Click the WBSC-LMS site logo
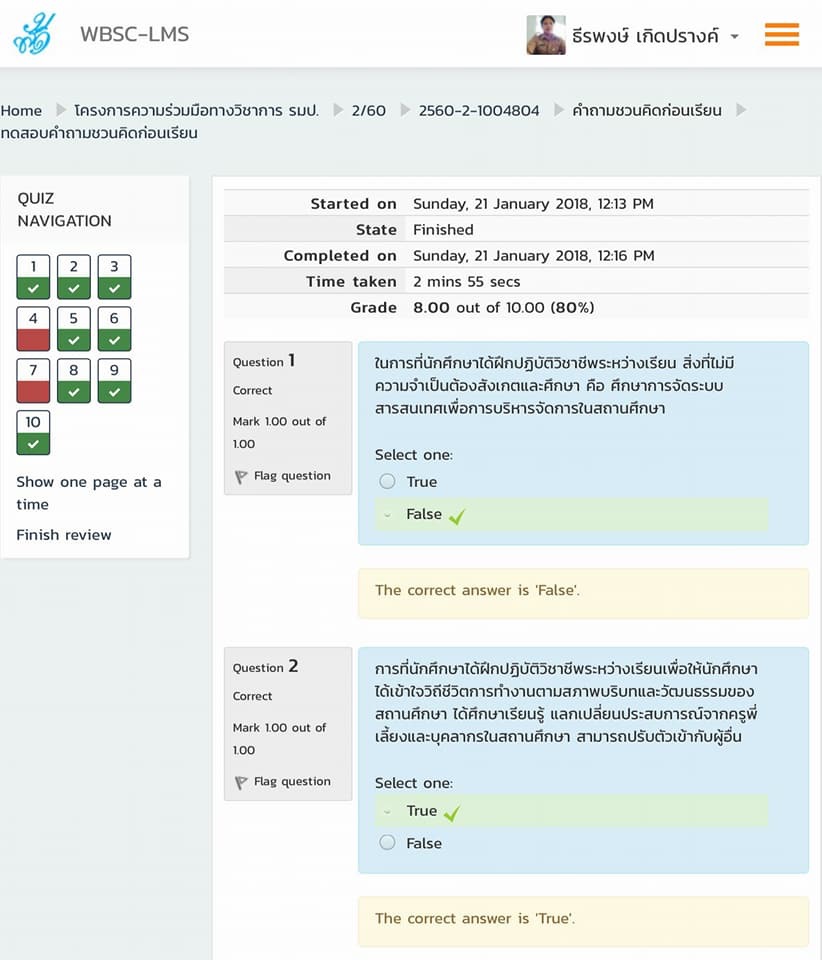This screenshot has width=822, height=960. pyautogui.click(x=35, y=34)
